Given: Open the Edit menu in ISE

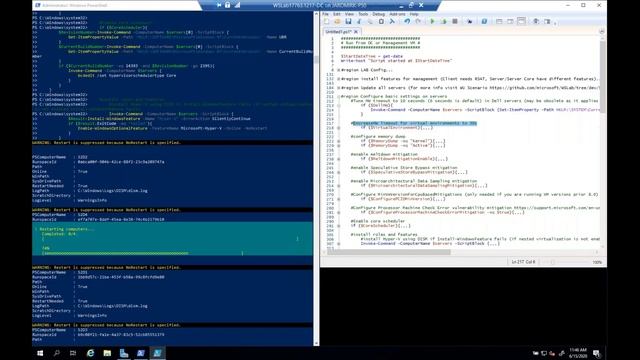Looking at the screenshot, I should point(337,14).
